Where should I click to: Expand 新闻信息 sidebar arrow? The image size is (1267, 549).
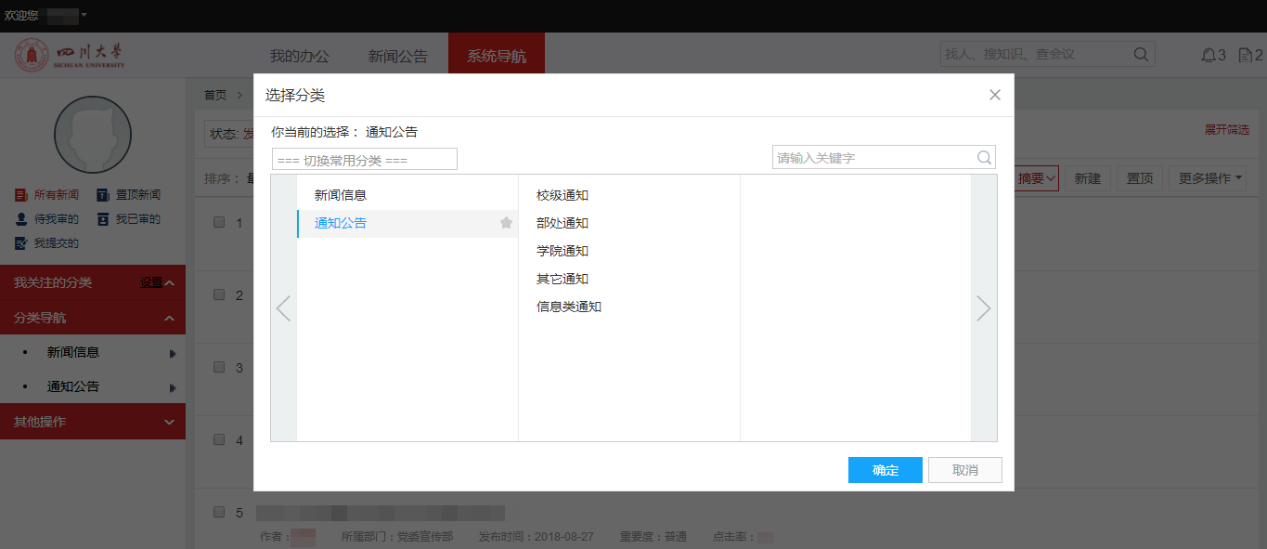pyautogui.click(x=173, y=353)
